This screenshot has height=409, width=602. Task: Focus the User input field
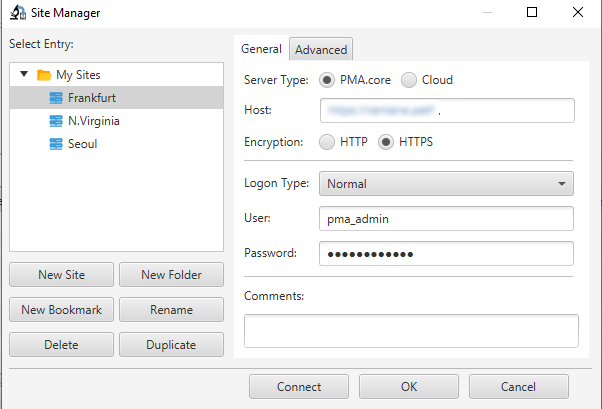coord(446,218)
